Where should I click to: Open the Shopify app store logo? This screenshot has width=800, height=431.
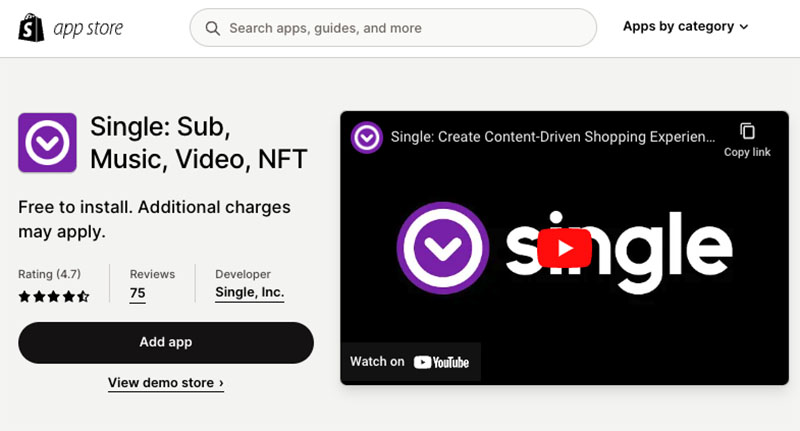70,28
